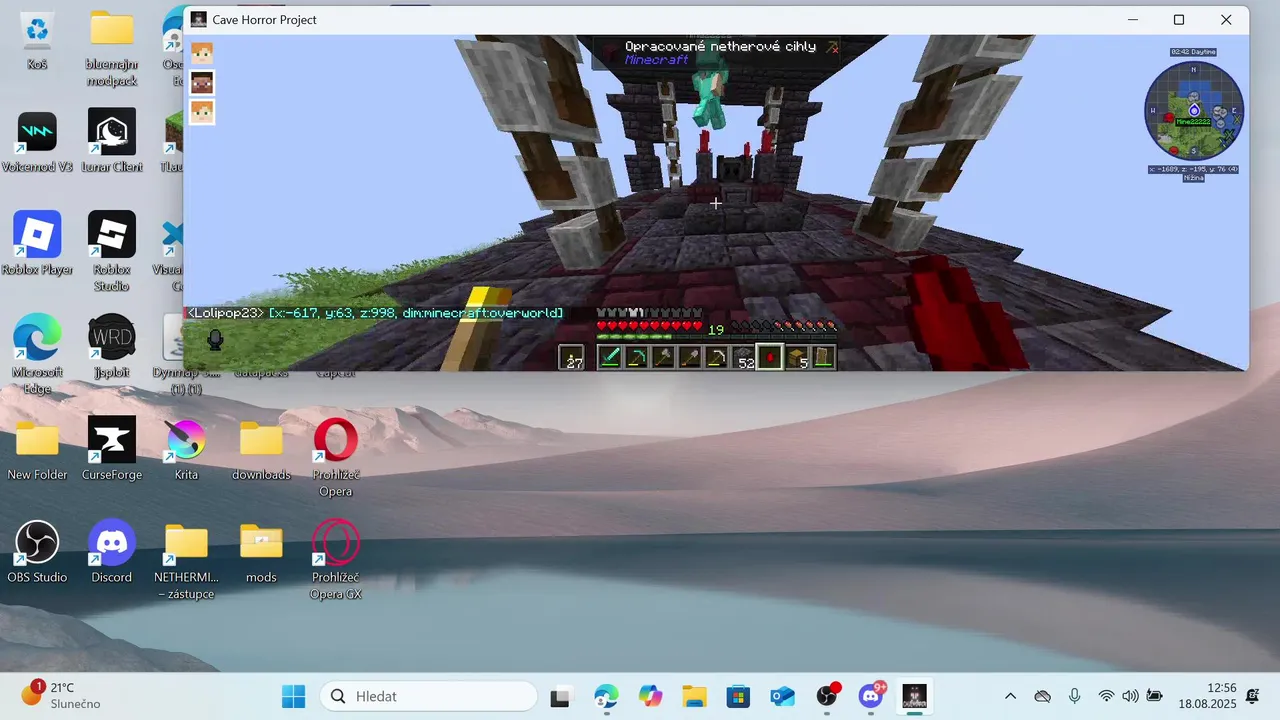Click the '02:42 Daytime' label above the minimap
The width and height of the screenshot is (1280, 720).
click(x=1194, y=52)
